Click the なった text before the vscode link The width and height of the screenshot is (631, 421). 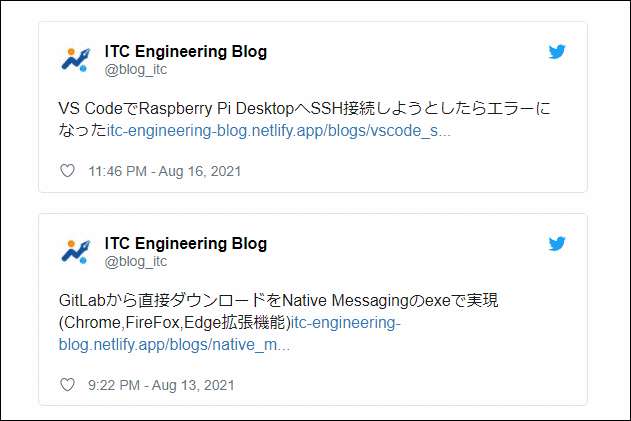(82, 131)
